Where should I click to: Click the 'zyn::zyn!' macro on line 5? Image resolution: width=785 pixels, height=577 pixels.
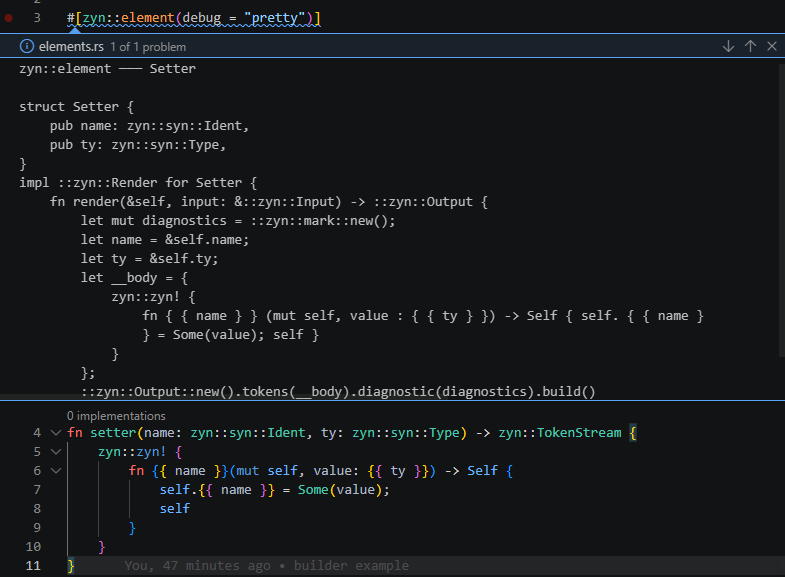point(132,451)
